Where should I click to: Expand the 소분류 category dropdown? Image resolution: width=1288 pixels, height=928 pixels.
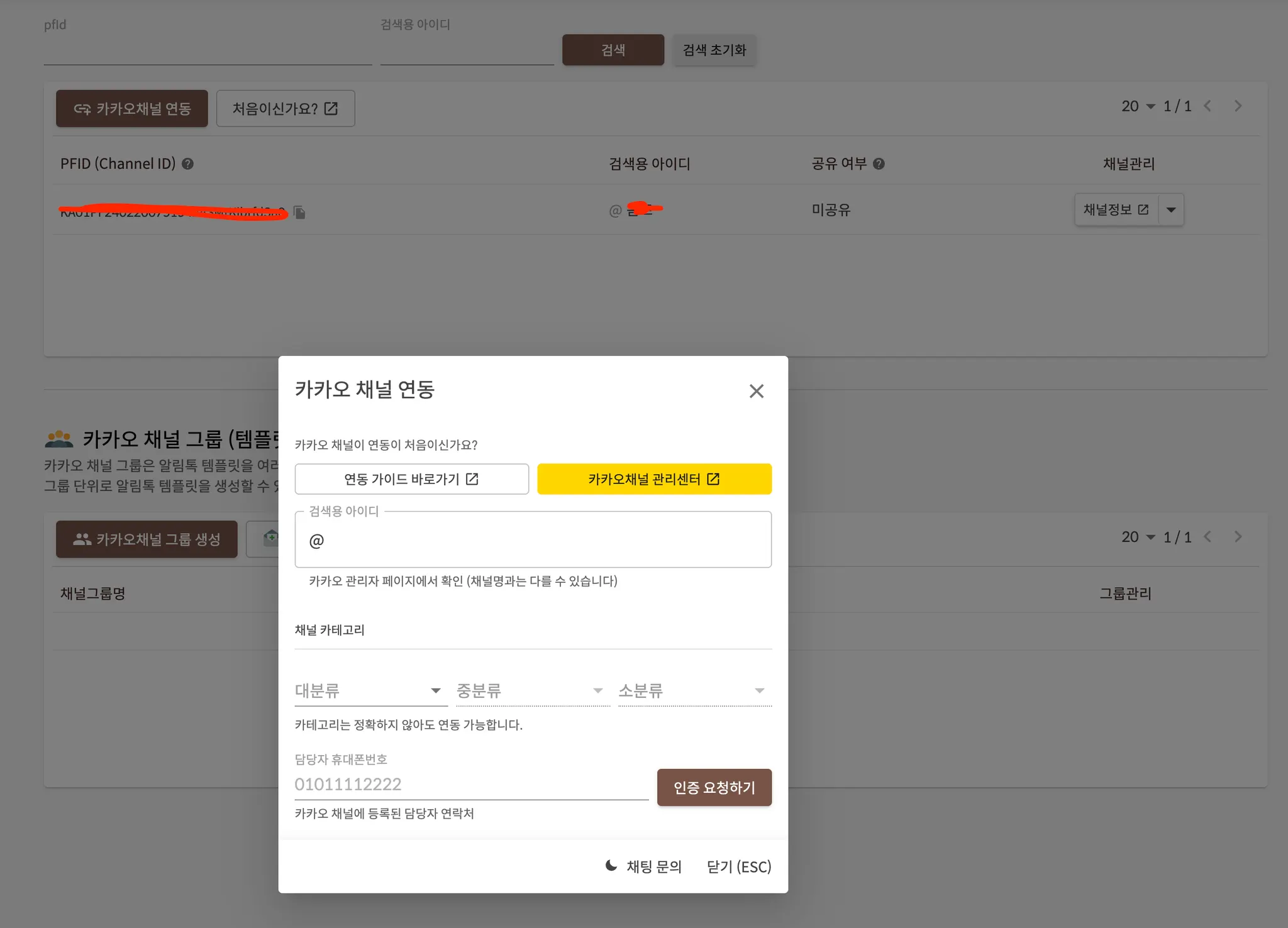pos(694,690)
